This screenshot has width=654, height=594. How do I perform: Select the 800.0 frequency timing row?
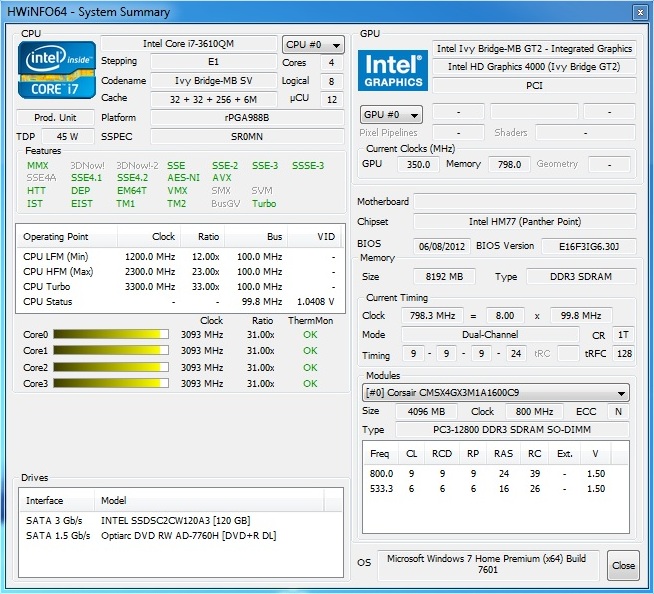(496, 473)
